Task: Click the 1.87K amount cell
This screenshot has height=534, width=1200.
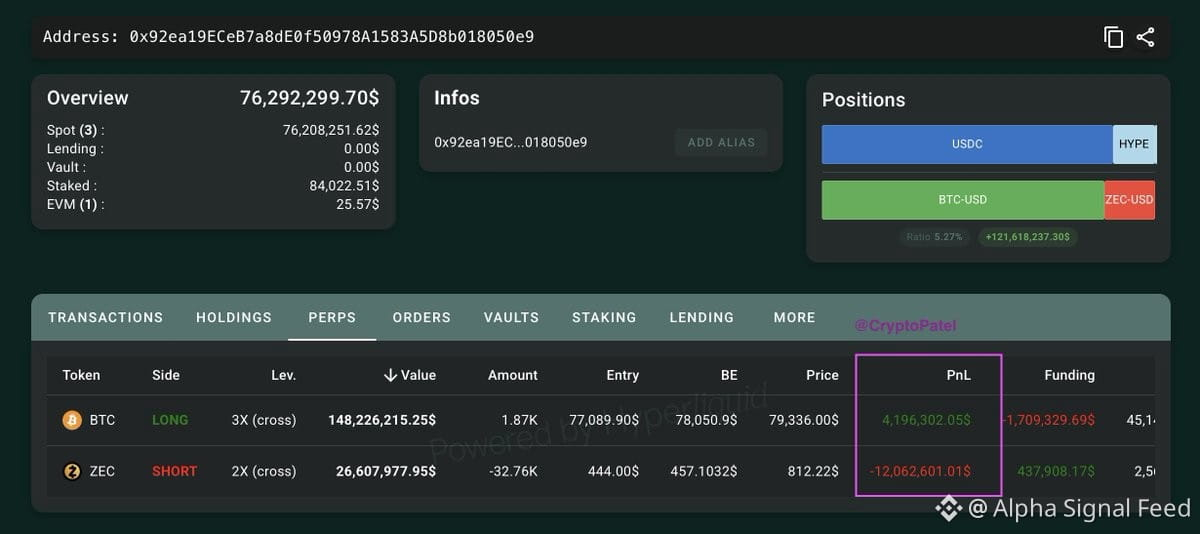Action: (520, 420)
